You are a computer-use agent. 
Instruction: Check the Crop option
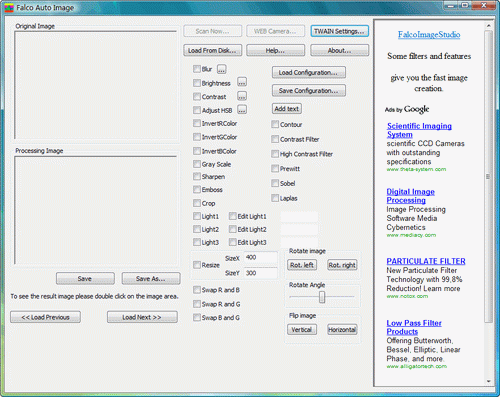[x=197, y=203]
